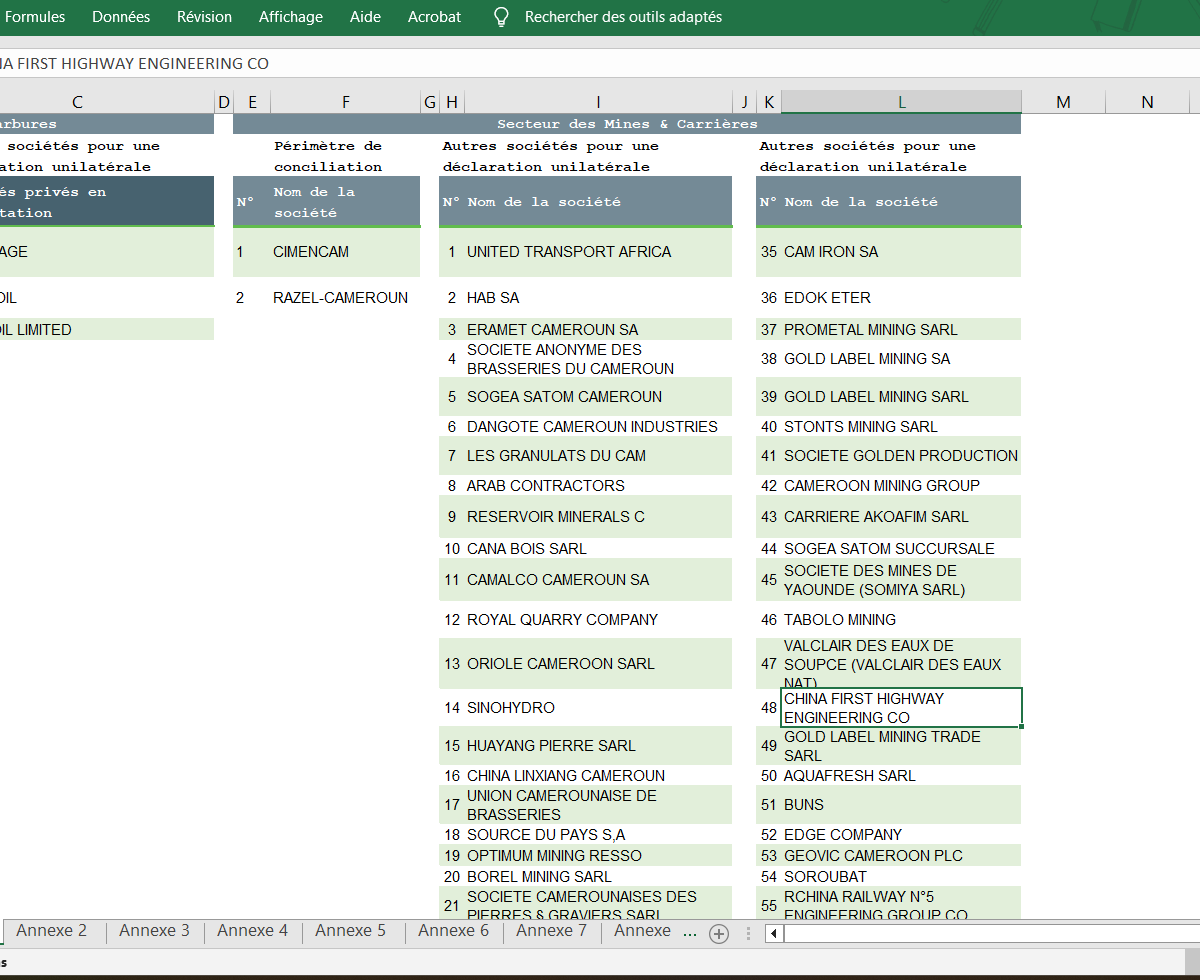Select RESERVOIR MINERALS C cell
The image size is (1200, 980).
pos(598,517)
